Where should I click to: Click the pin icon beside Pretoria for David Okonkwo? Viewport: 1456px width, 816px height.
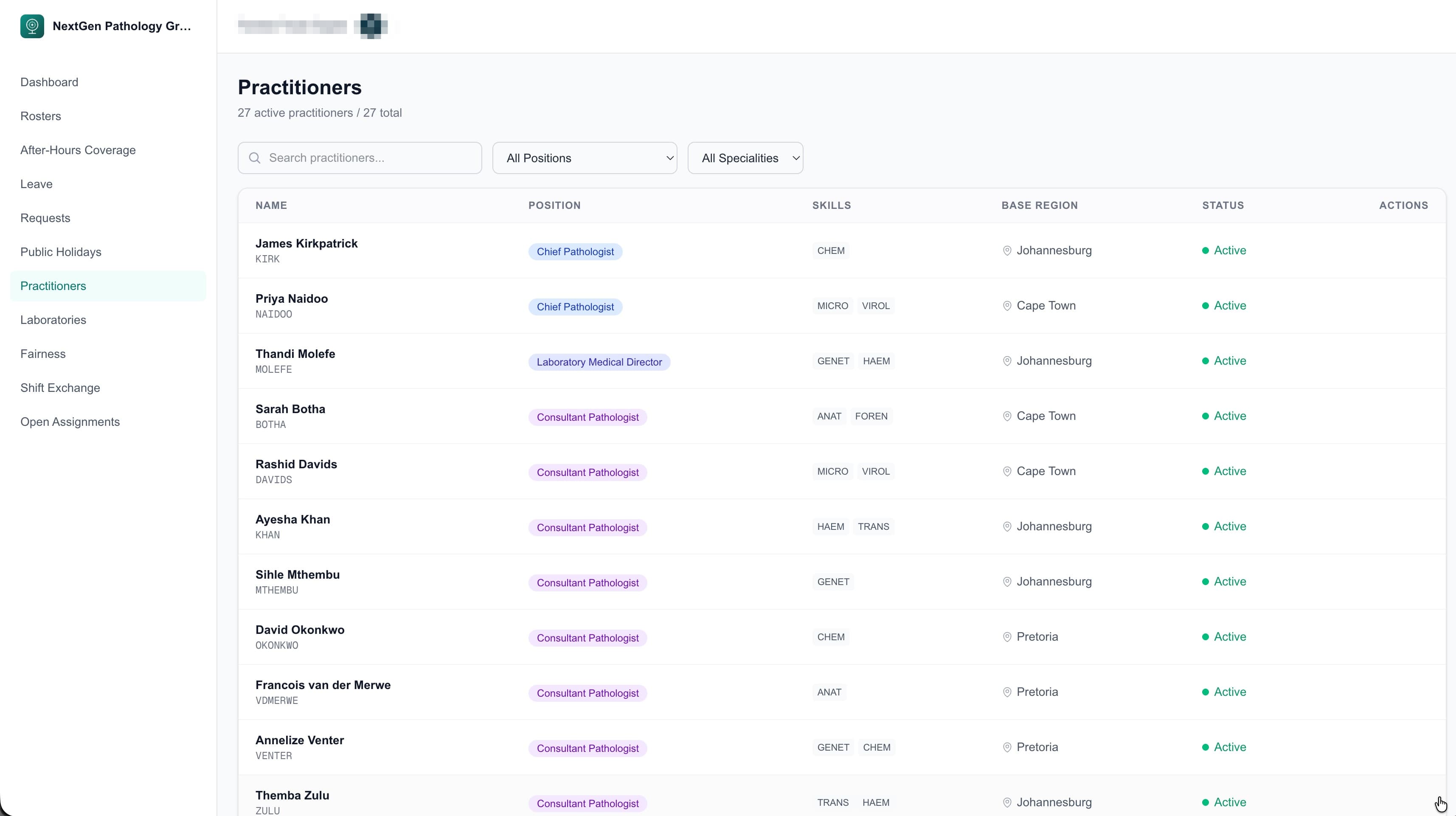coord(1006,637)
